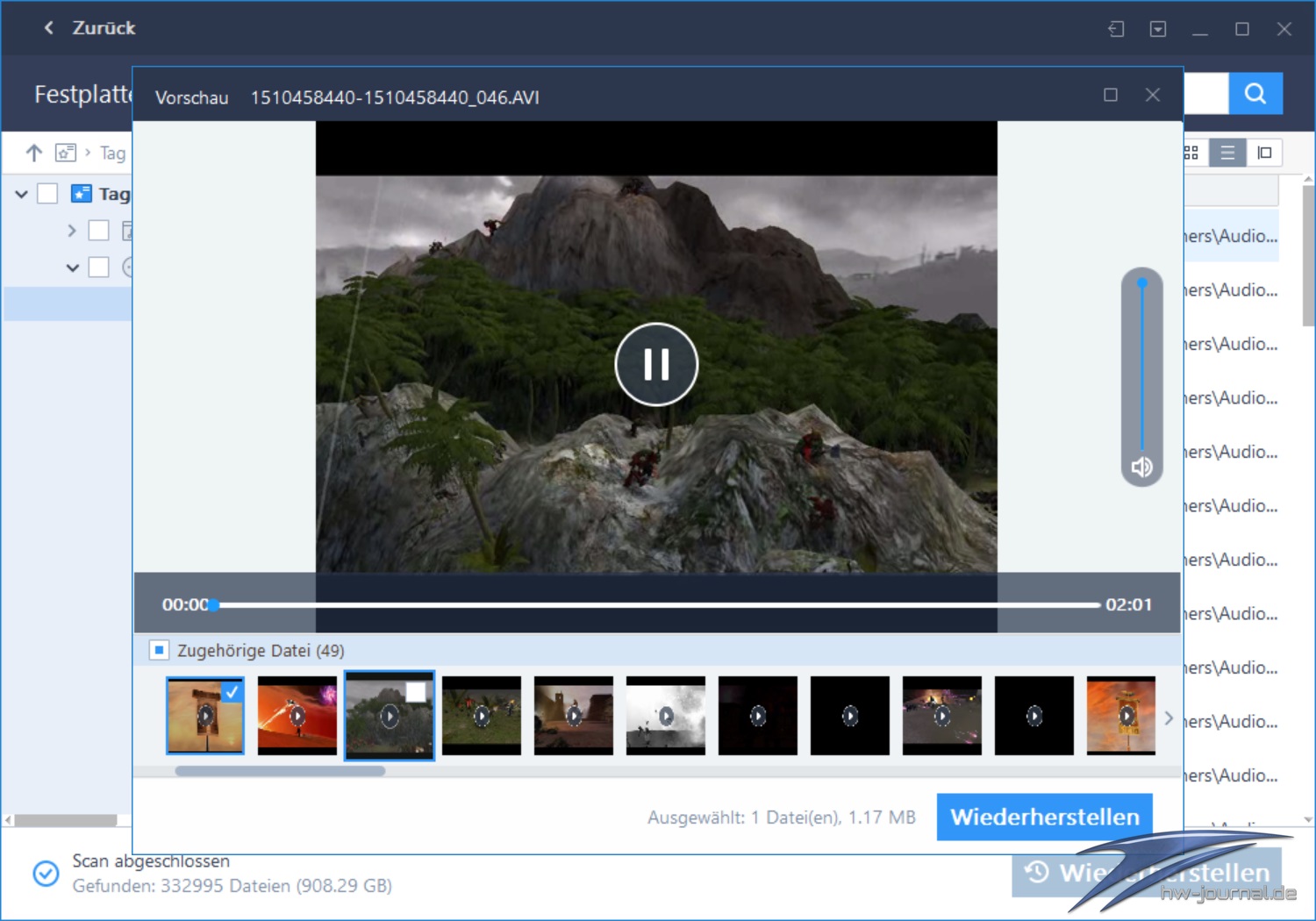The image size is (1316, 921).
Task: Move the sidebar horizontal scrollbar
Action: pyautogui.click(x=66, y=820)
